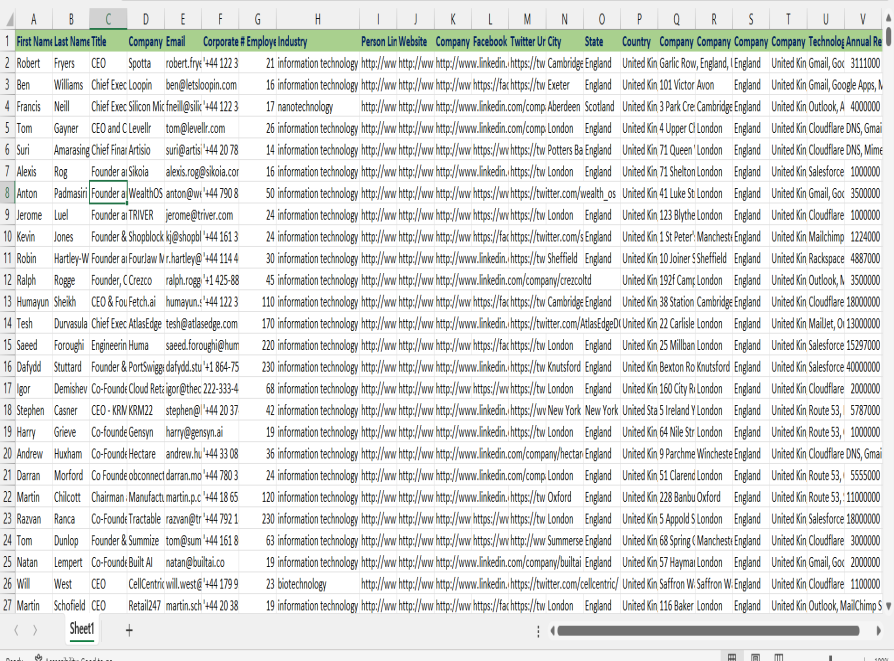This screenshot has height=661, width=894.
Task: Click the sheet tab bar resize handle
Action: tap(538, 630)
